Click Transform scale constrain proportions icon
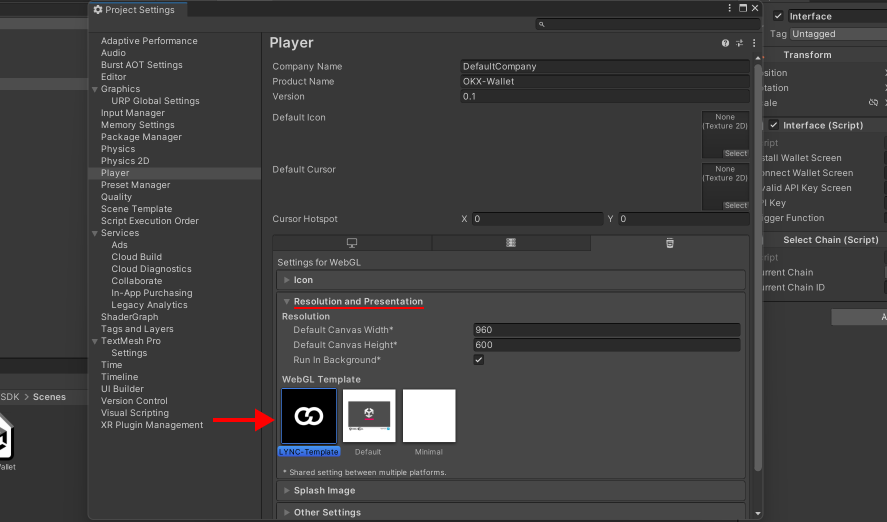Screen dimensions: 887x522 click(x=873, y=102)
